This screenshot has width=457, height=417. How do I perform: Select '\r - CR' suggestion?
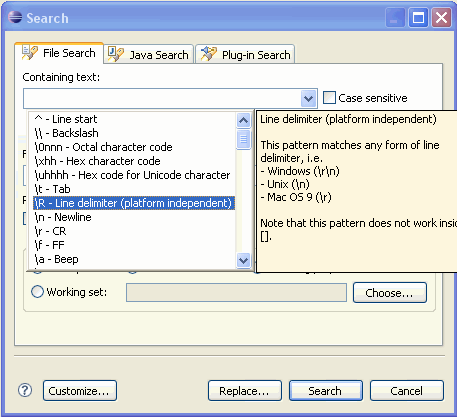[134, 231]
